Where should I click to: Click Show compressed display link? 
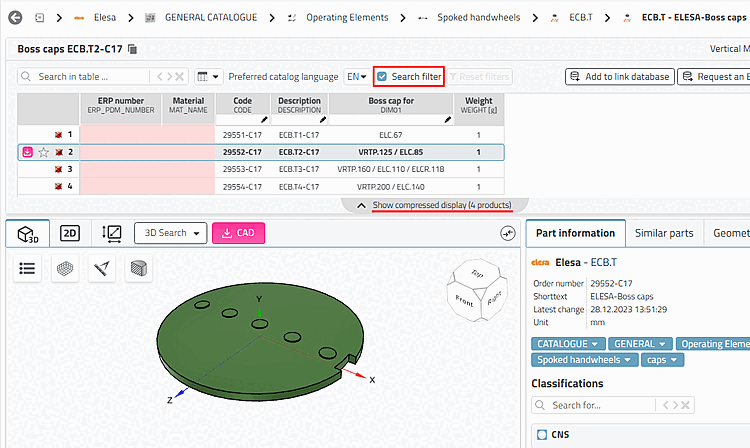442,205
